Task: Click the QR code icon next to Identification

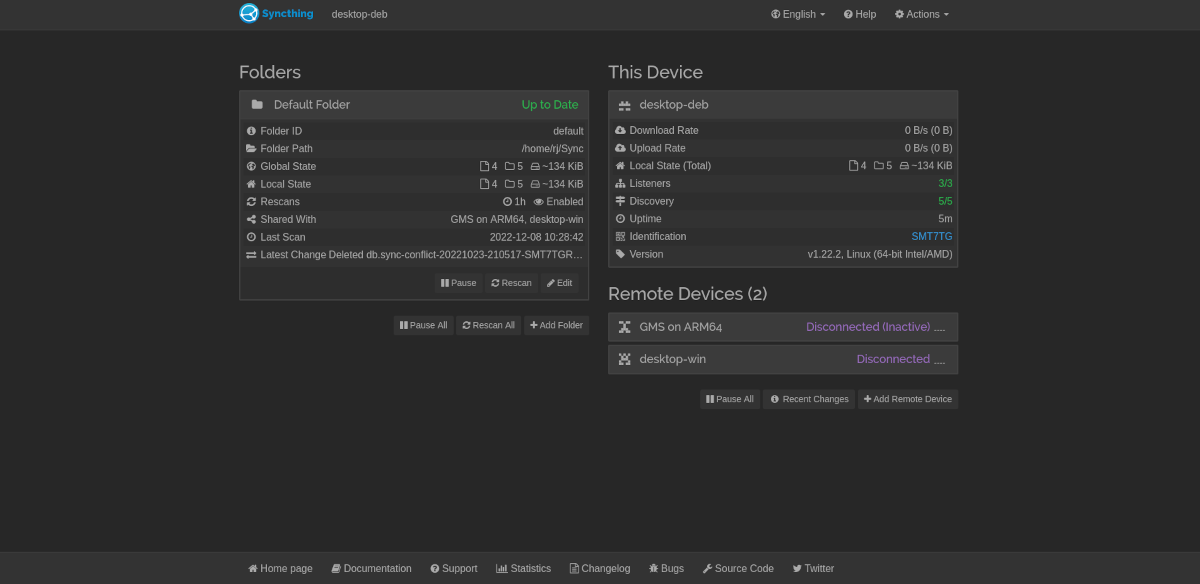Action: (x=619, y=236)
